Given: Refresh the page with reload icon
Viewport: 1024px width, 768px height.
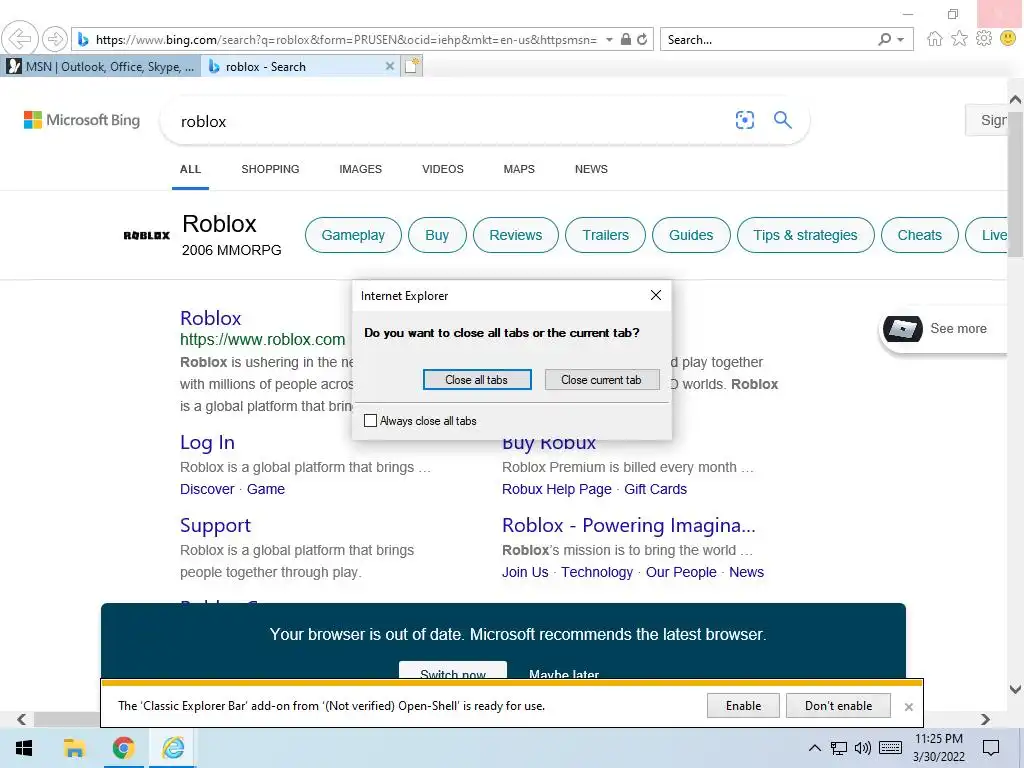Looking at the screenshot, I should [x=642, y=39].
